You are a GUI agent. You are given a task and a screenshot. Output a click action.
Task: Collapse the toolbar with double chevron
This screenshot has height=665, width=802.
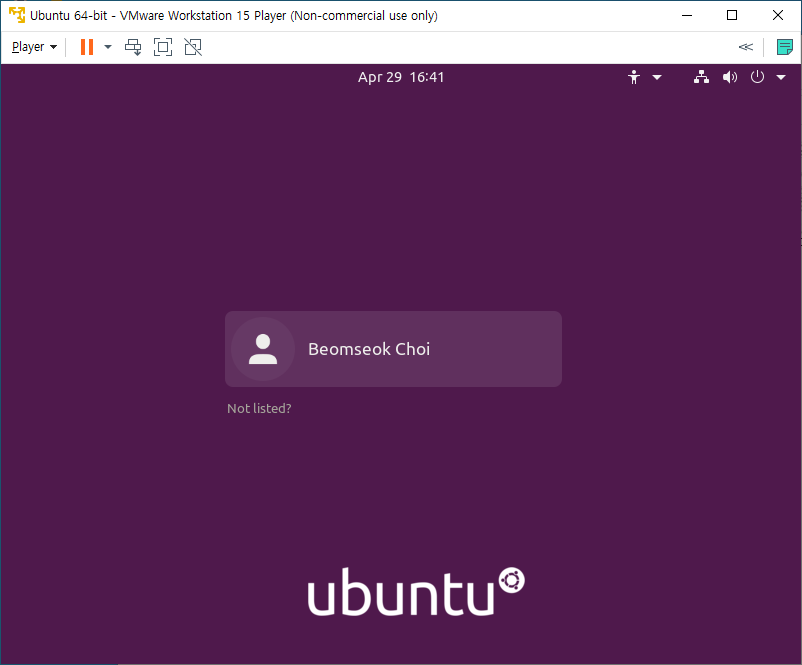pos(746,47)
